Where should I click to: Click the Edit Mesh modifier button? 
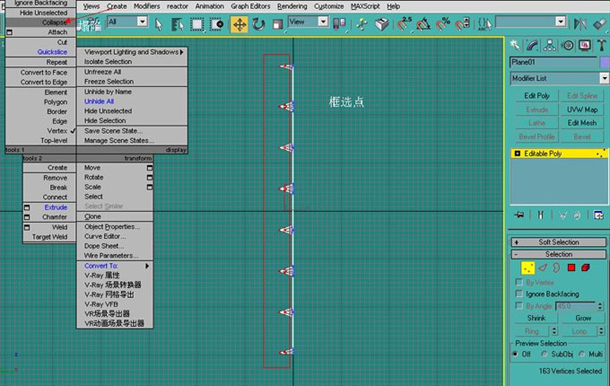point(582,123)
